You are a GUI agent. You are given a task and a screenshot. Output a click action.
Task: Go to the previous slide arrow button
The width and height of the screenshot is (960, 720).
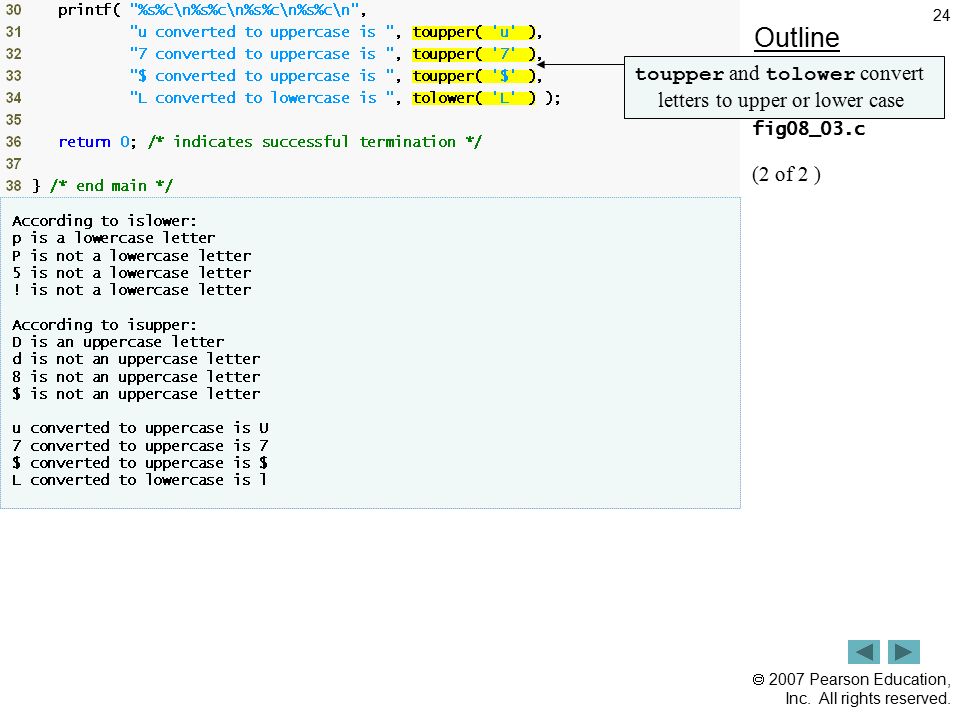tap(863, 651)
